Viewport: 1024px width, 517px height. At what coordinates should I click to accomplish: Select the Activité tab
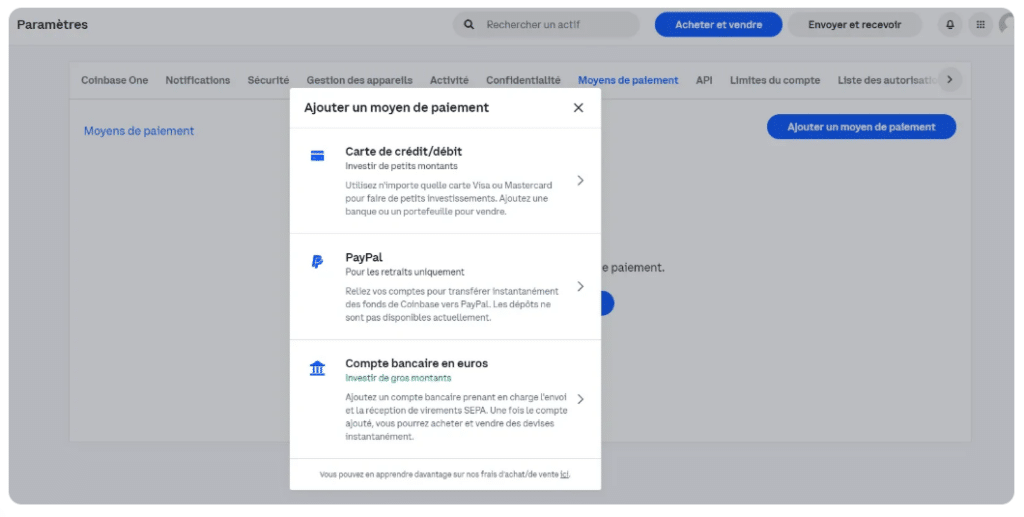(x=449, y=80)
